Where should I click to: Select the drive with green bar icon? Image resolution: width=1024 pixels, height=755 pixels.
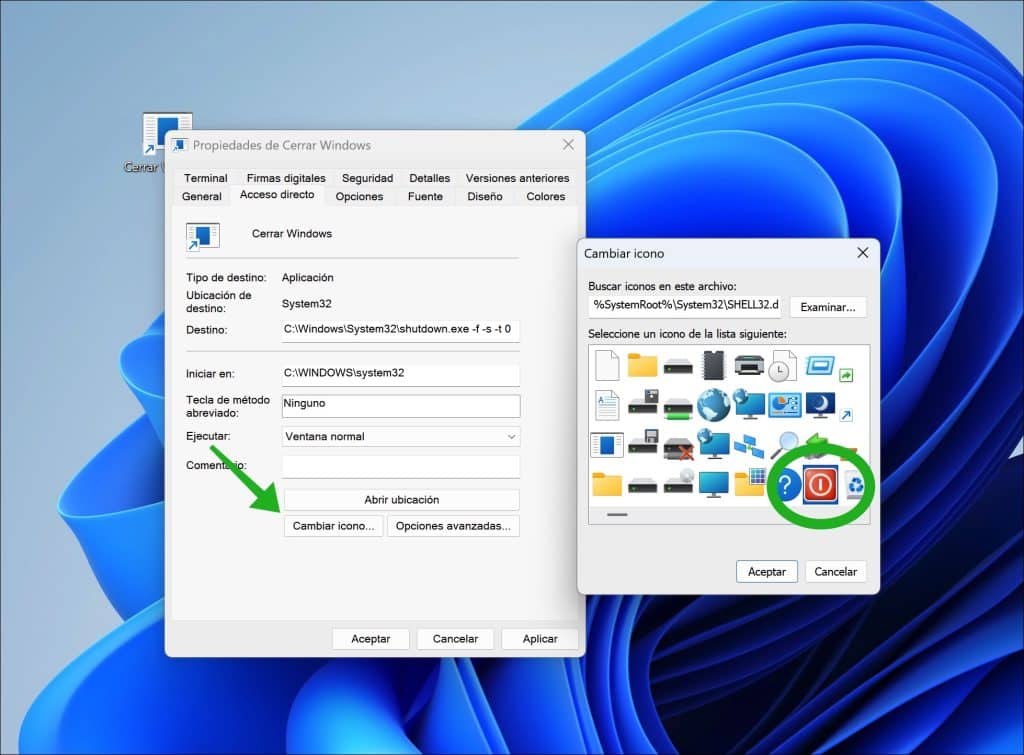tap(678, 411)
